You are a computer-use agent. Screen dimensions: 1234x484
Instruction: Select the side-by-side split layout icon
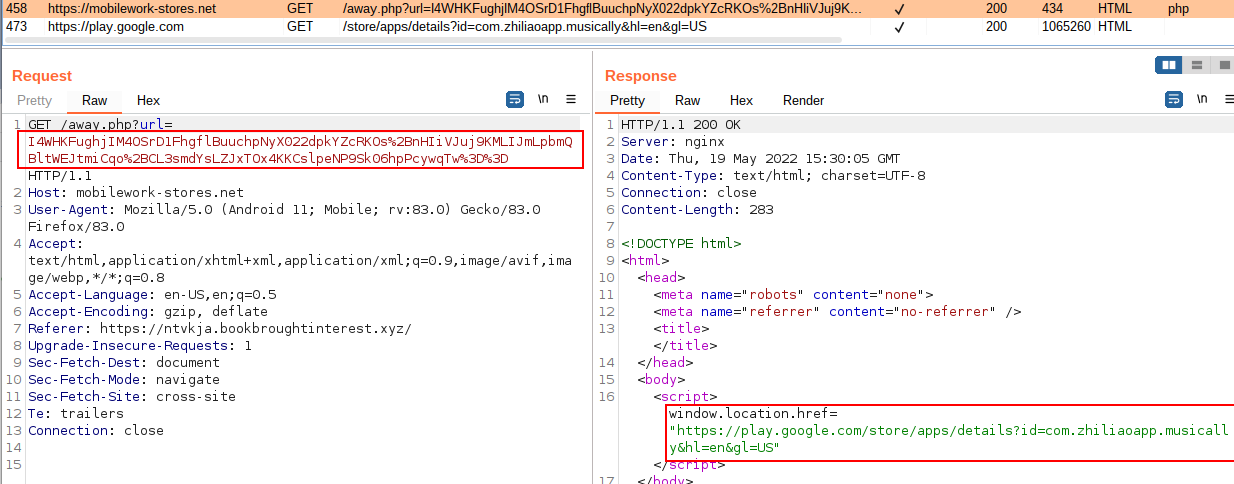pyautogui.click(x=1168, y=65)
